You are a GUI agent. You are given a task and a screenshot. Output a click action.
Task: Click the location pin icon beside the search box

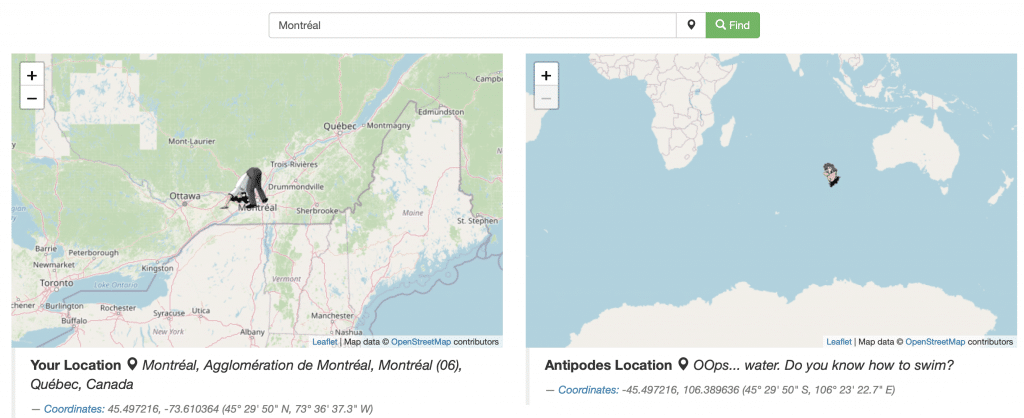[x=690, y=25]
